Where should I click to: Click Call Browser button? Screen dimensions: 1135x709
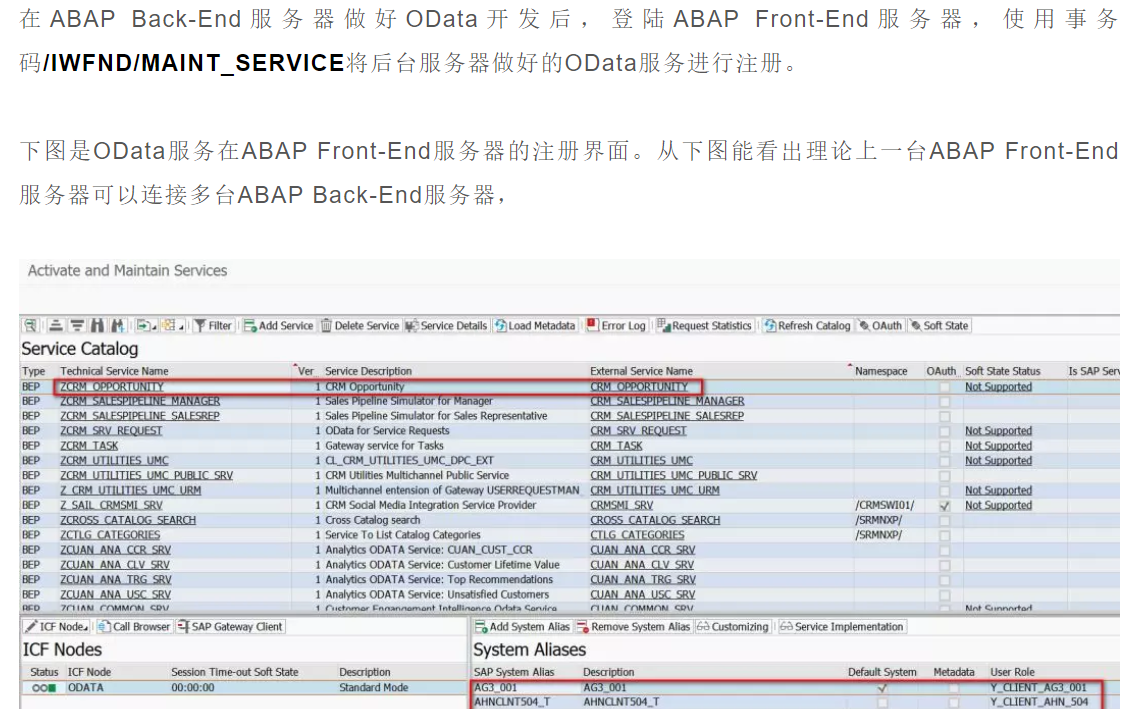134,626
